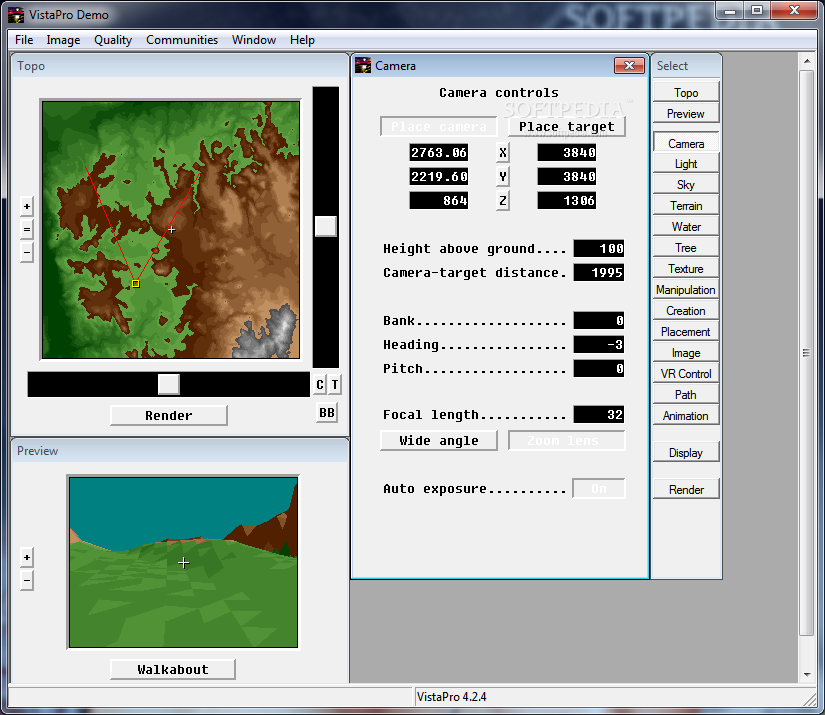This screenshot has width=825, height=715.
Task: Click the Pitch value field
Action: (599, 368)
